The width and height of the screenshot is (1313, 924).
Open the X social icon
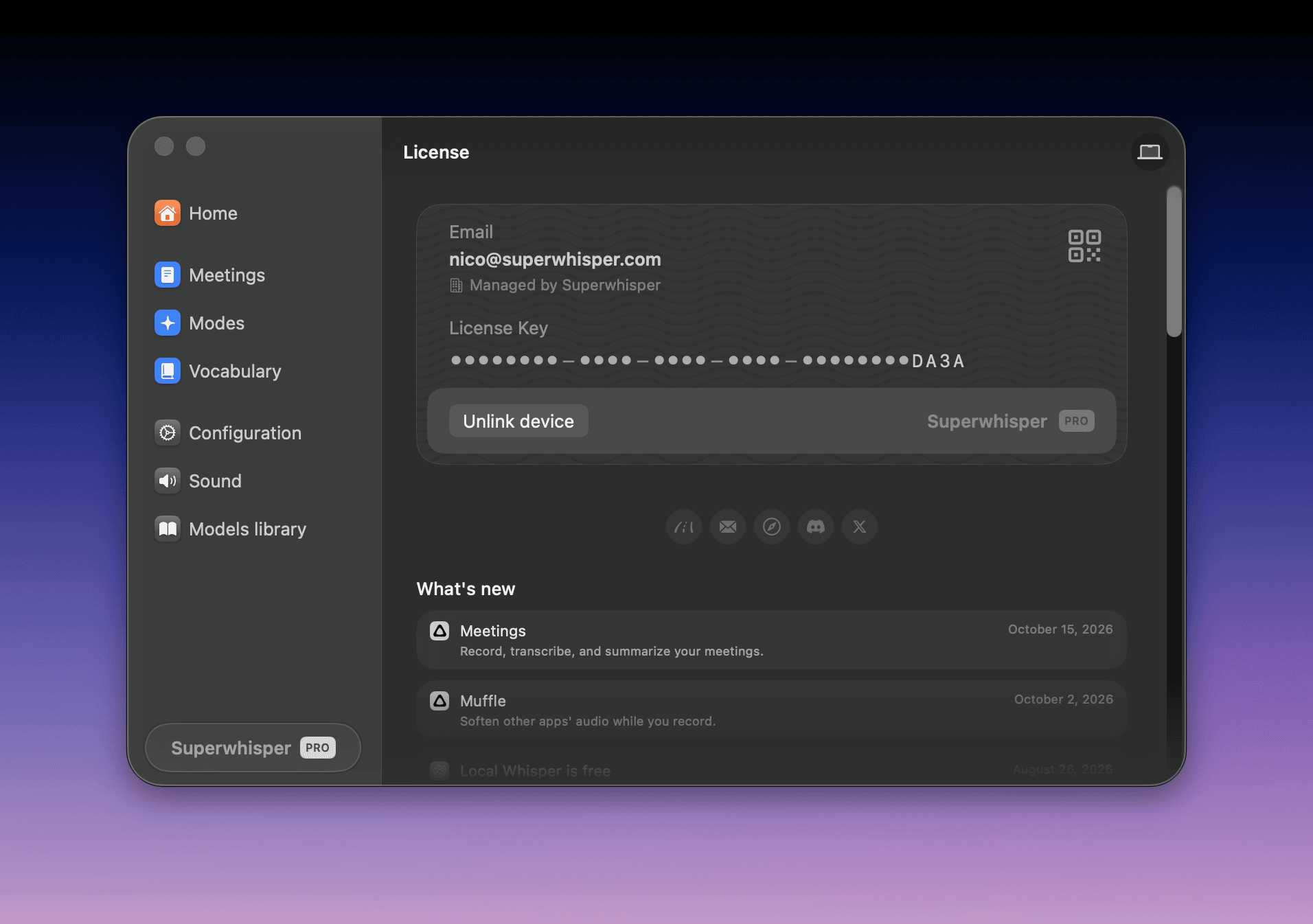pos(860,527)
